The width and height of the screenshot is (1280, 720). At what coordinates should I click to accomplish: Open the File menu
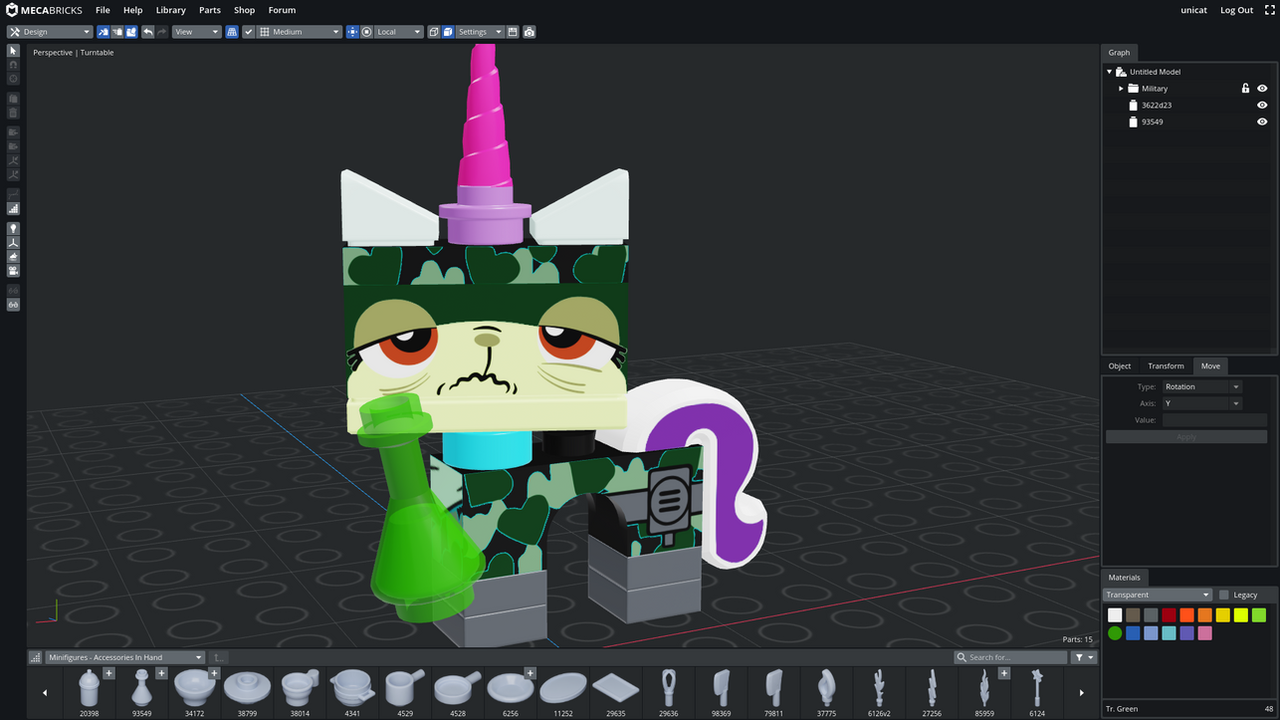(103, 10)
